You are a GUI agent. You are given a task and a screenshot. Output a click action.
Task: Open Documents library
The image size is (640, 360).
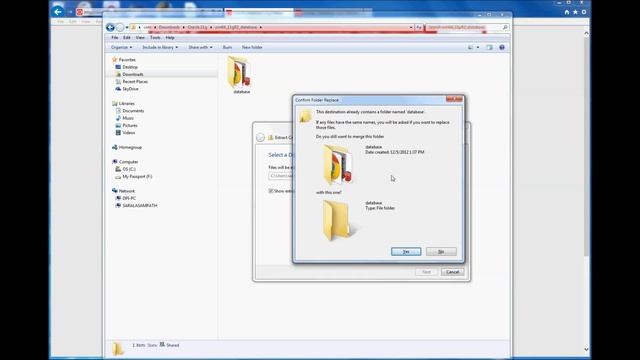point(133,111)
